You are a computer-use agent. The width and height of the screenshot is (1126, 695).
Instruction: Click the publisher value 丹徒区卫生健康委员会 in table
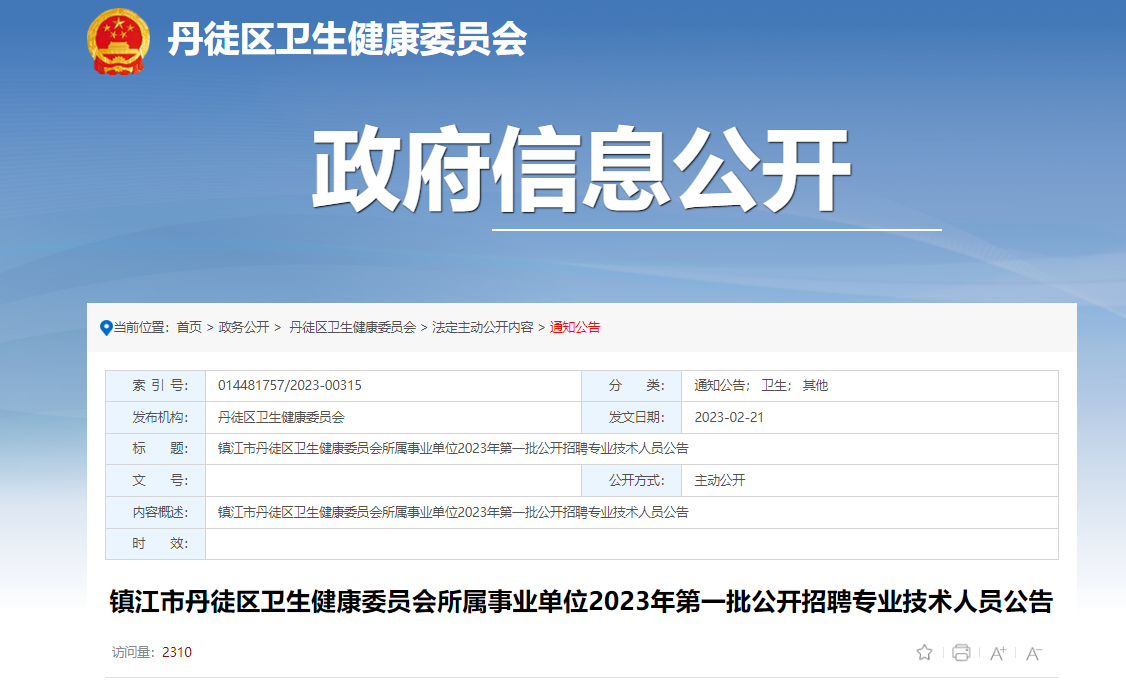pos(282,417)
